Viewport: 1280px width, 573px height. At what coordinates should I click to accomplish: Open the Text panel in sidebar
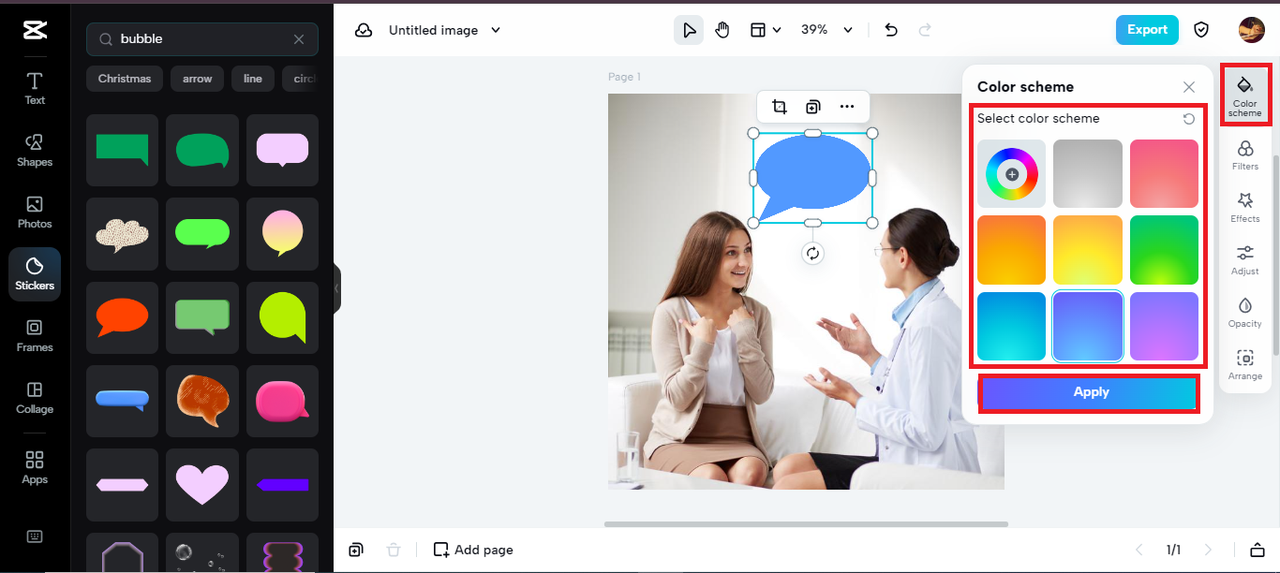tap(35, 88)
